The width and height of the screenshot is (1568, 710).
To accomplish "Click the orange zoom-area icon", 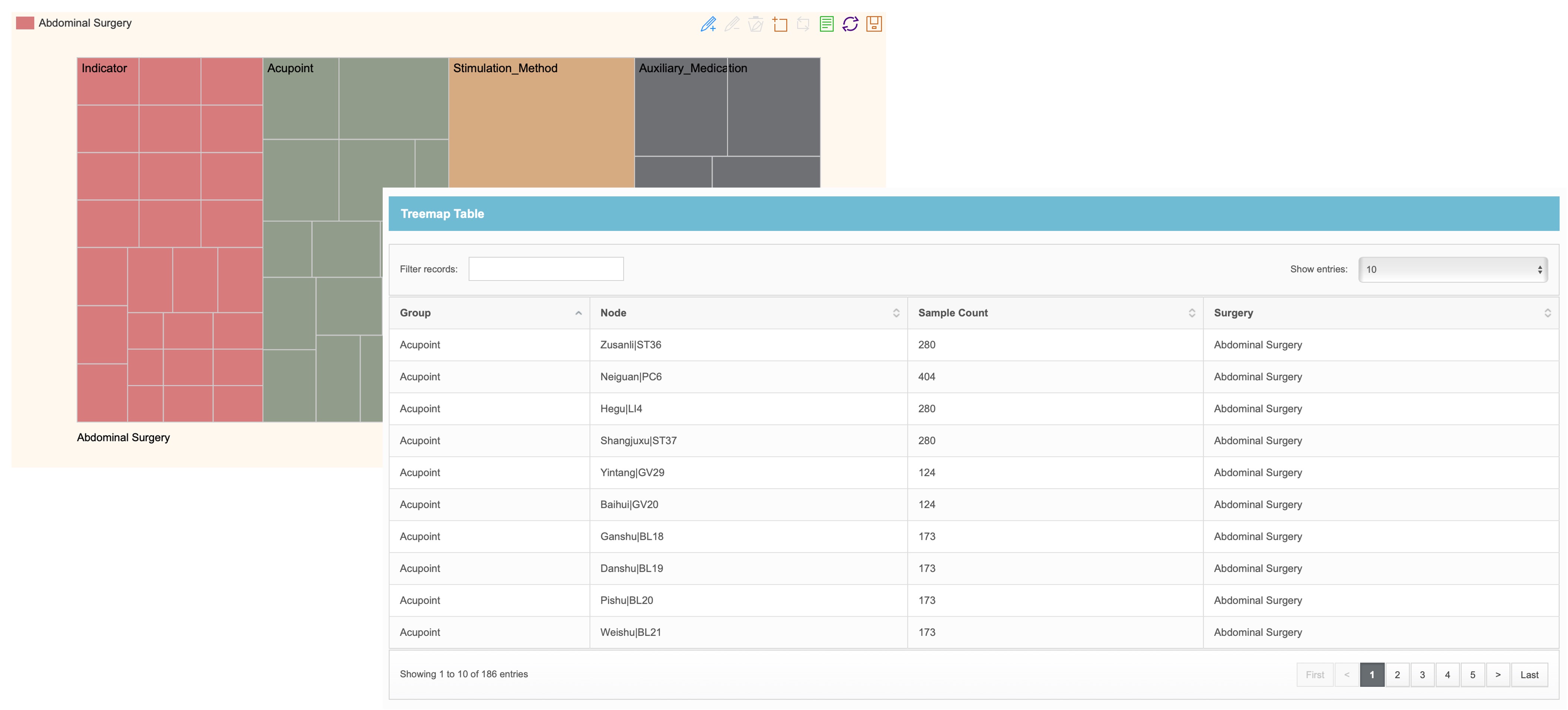I will click(779, 24).
